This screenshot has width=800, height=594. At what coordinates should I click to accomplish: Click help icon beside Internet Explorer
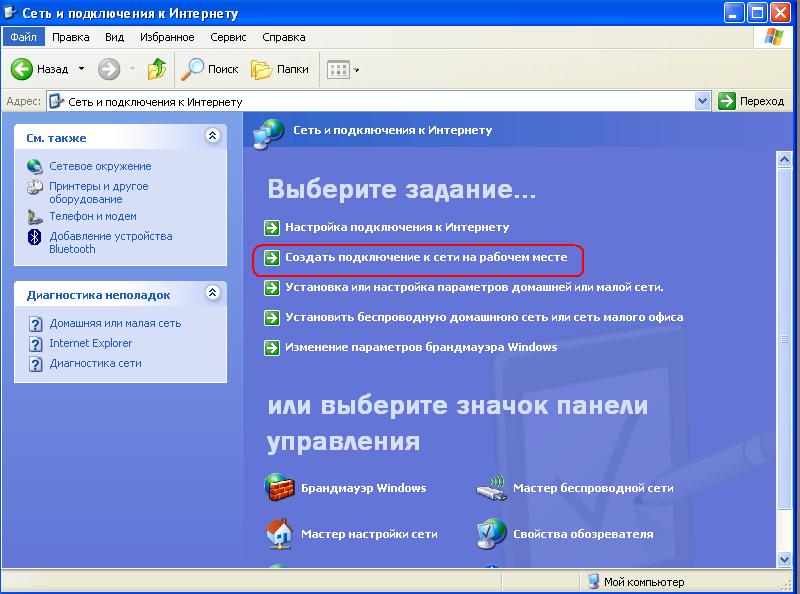pos(35,344)
